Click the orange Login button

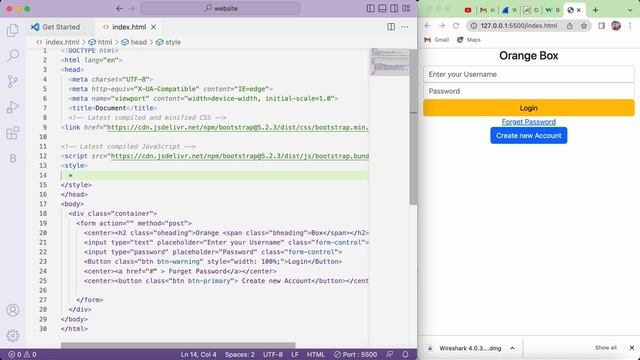point(529,108)
